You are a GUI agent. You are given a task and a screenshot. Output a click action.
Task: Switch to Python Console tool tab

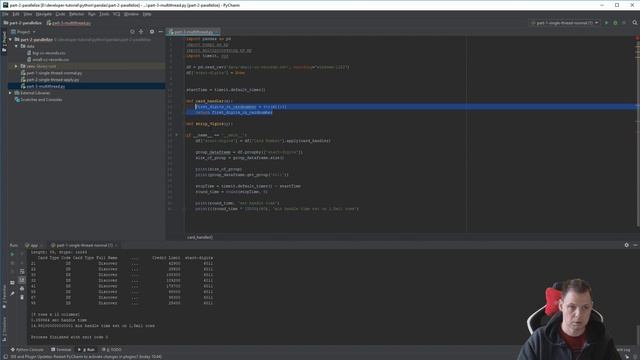point(27,350)
